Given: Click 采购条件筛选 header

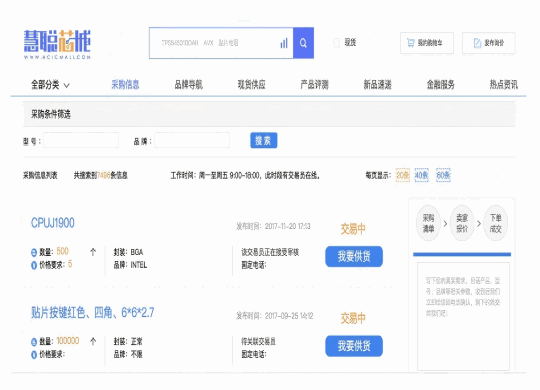Looking at the screenshot, I should 51,114.
